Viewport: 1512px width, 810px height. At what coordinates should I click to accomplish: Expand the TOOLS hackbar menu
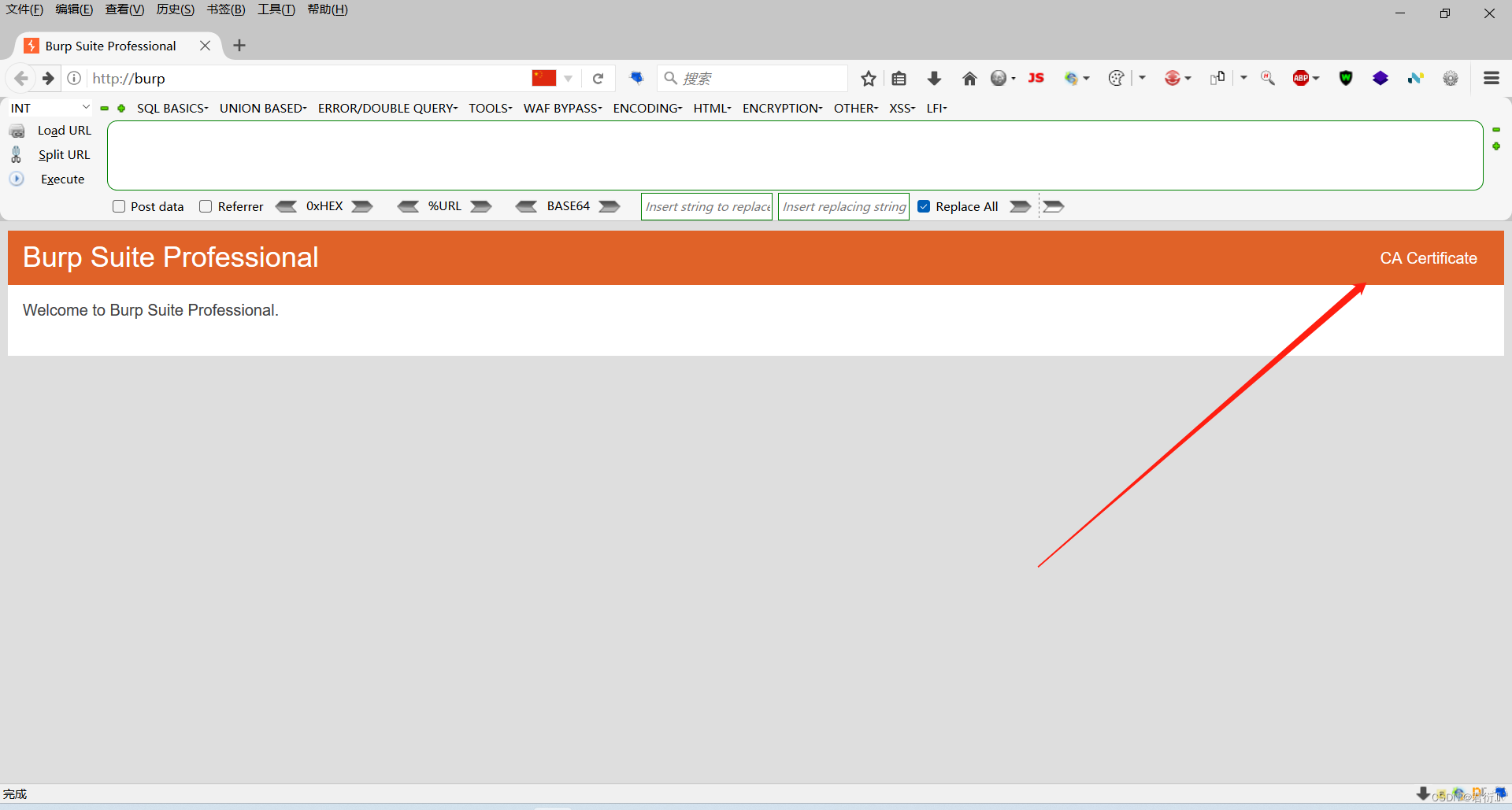coord(490,108)
